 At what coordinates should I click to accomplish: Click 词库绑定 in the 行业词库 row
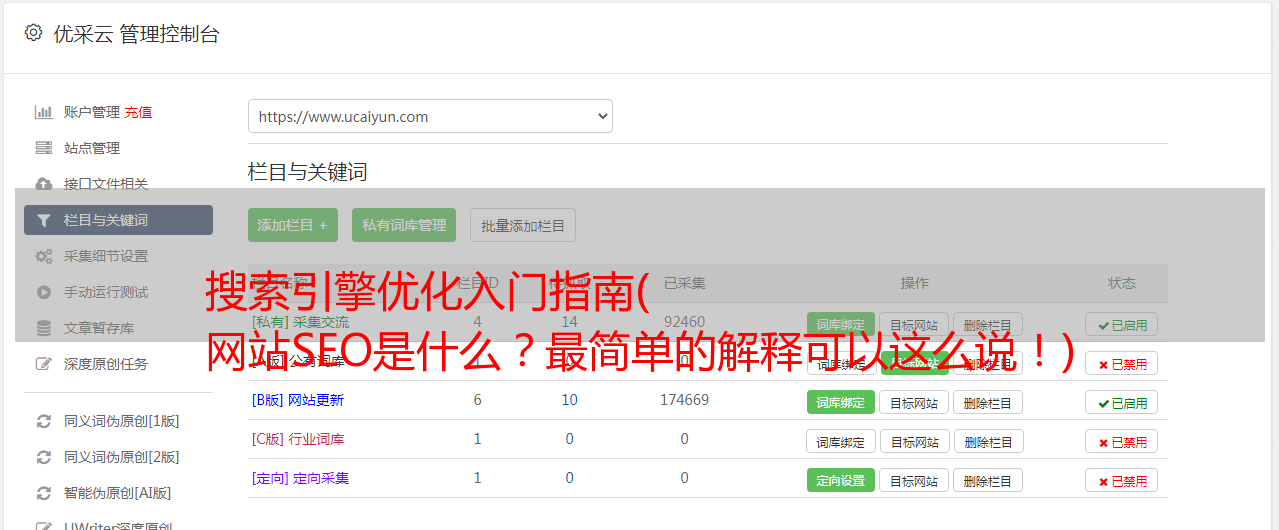click(x=841, y=441)
